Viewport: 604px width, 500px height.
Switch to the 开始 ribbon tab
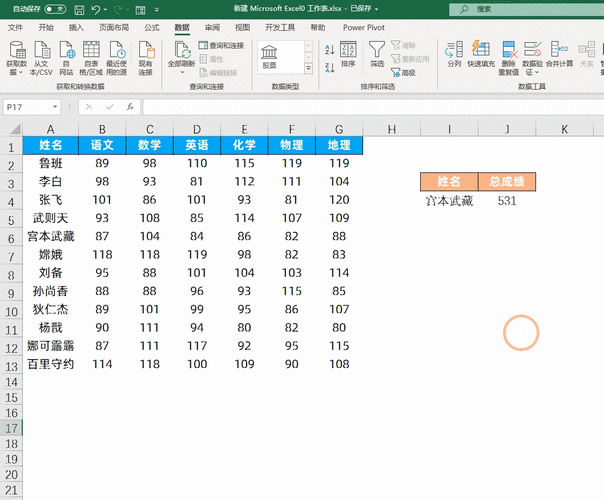[x=46, y=27]
